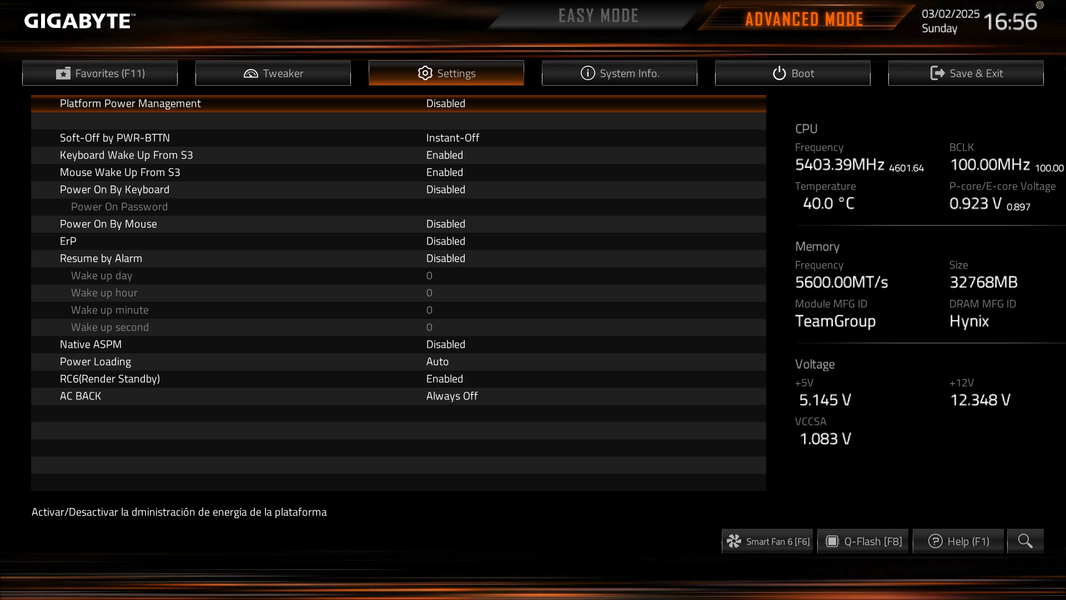Switch to Easy Mode

[598, 16]
